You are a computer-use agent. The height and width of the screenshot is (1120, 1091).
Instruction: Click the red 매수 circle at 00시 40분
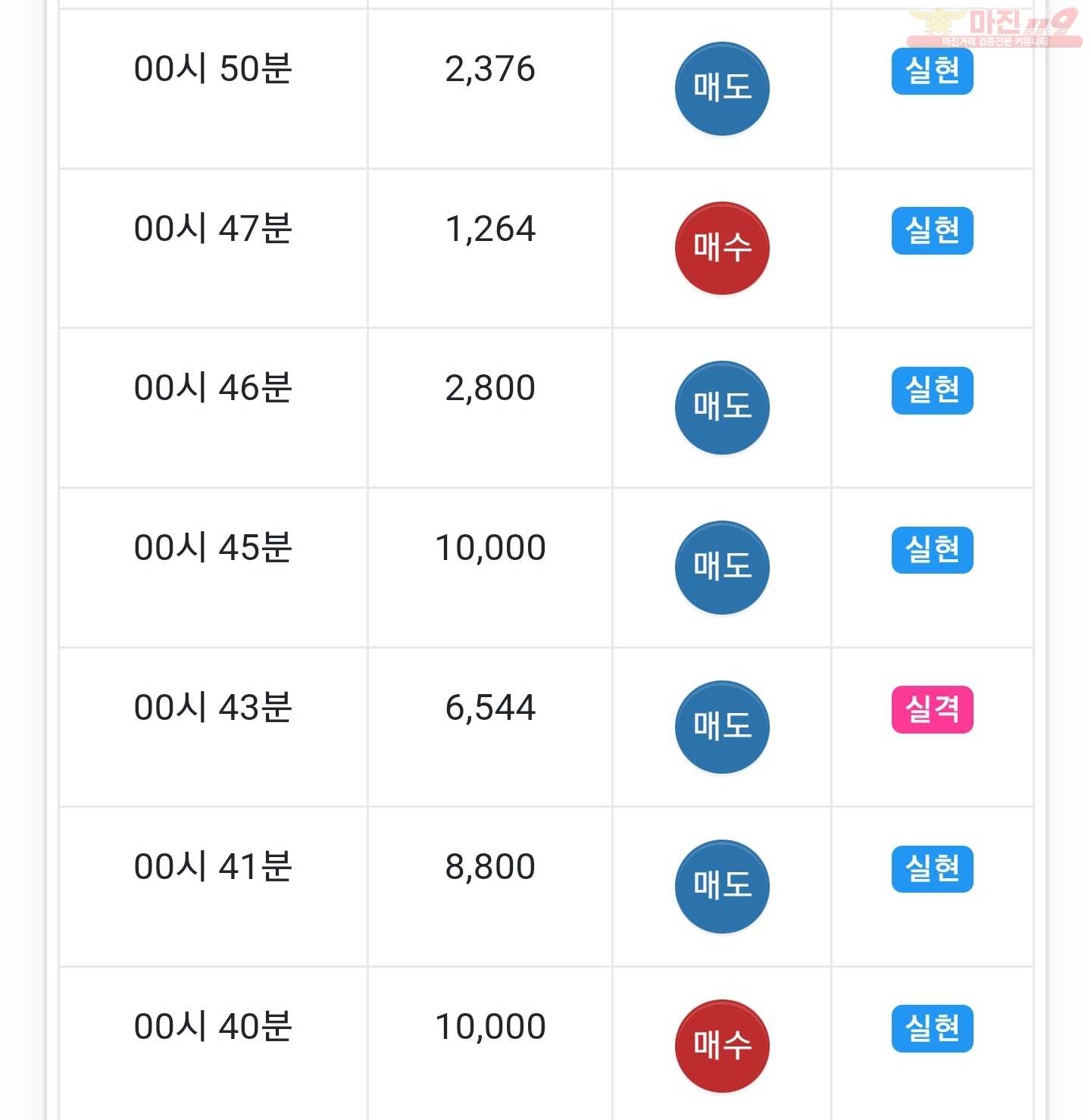[x=722, y=1046]
